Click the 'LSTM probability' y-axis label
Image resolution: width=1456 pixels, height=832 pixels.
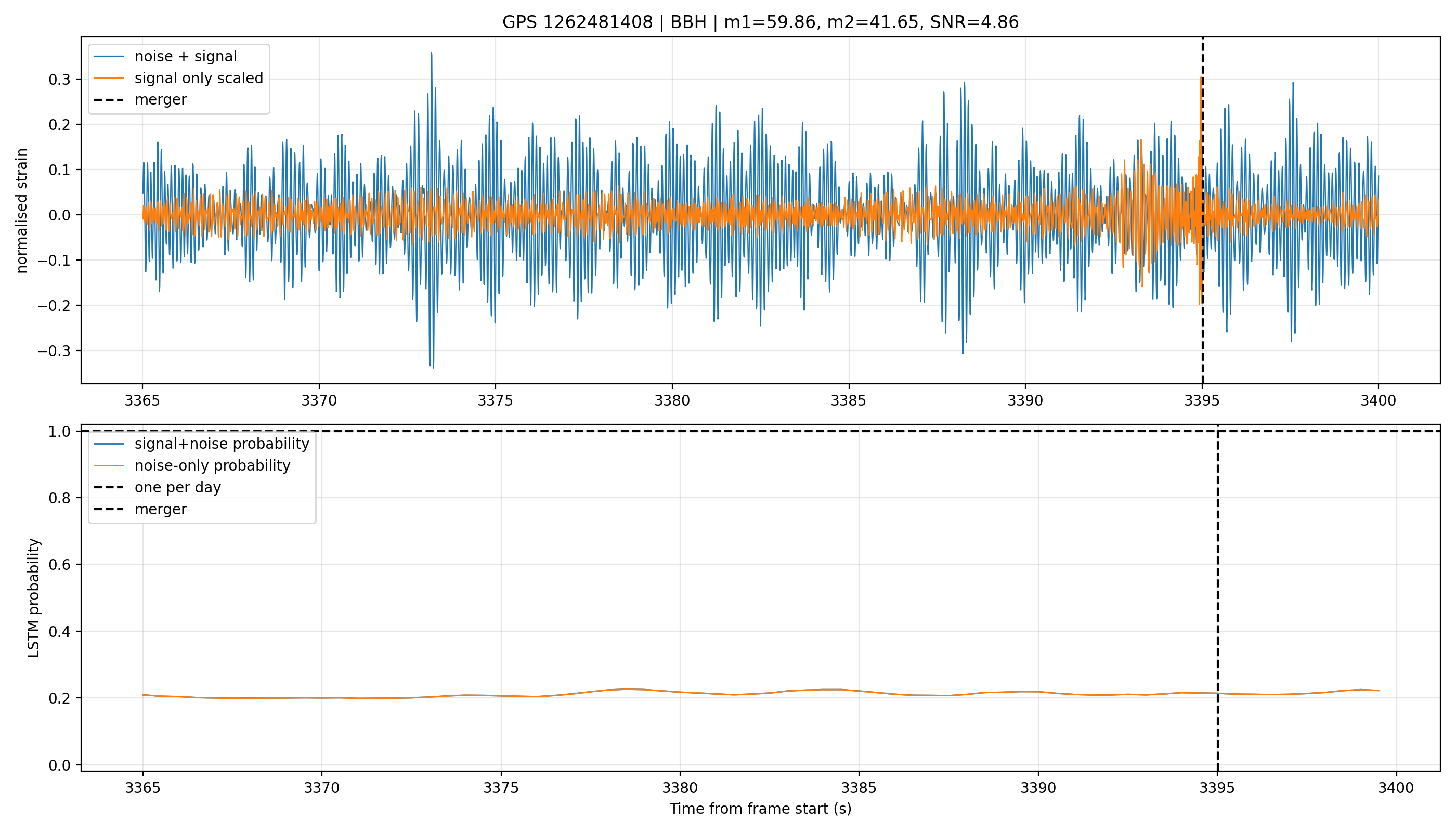[34, 597]
